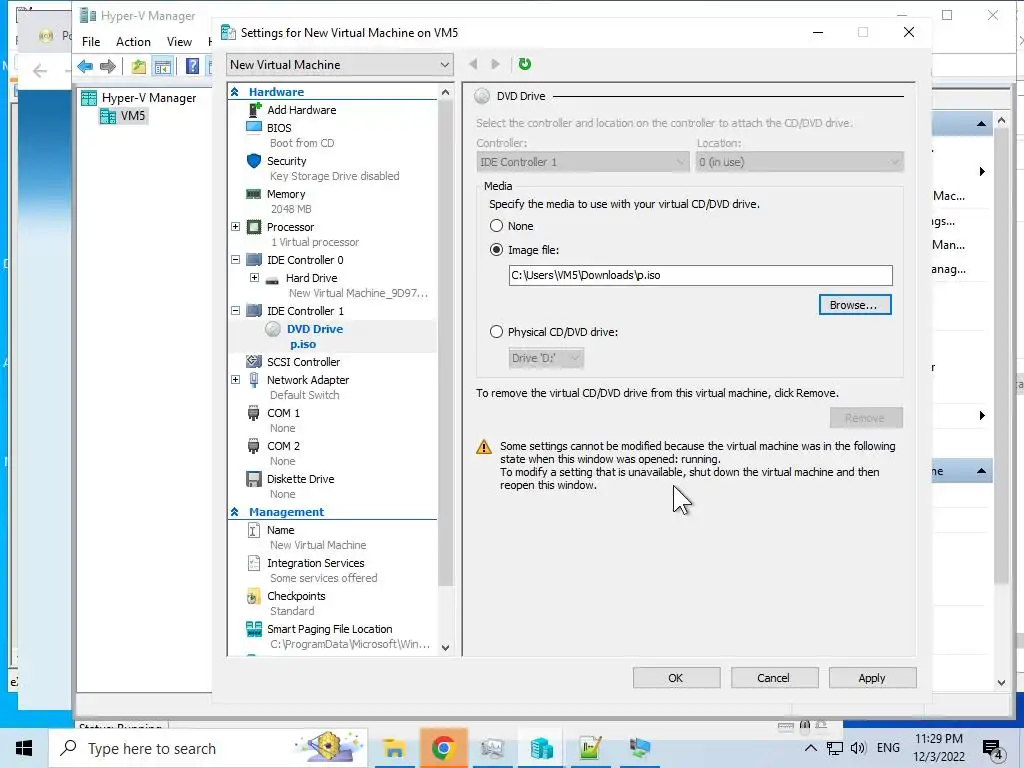Click the Help question mark toolbar icon

(193, 66)
